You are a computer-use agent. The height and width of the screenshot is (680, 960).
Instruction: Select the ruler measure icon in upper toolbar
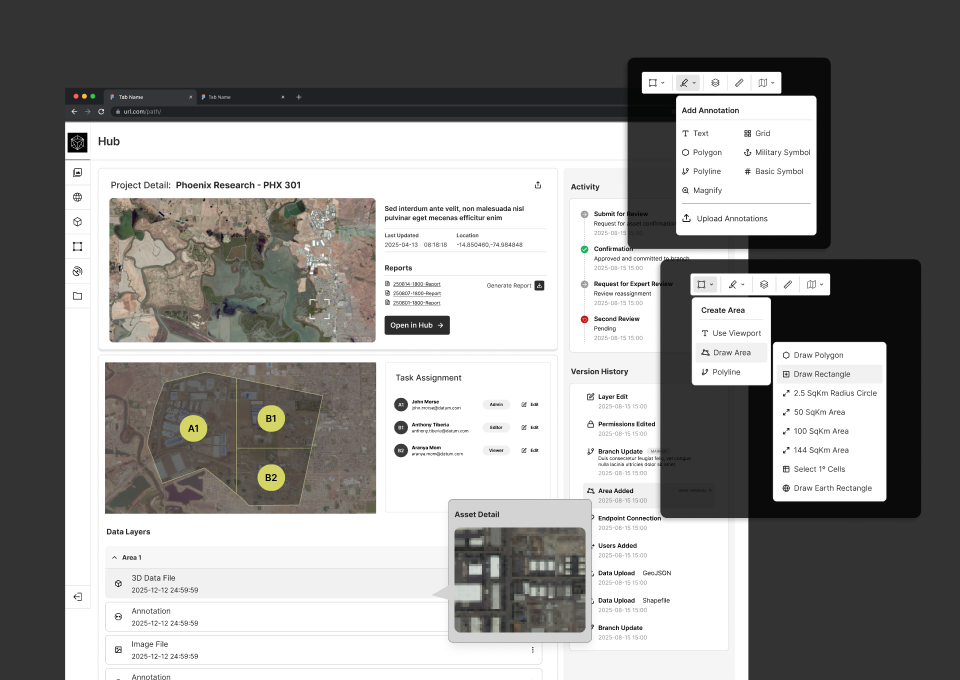coord(739,83)
